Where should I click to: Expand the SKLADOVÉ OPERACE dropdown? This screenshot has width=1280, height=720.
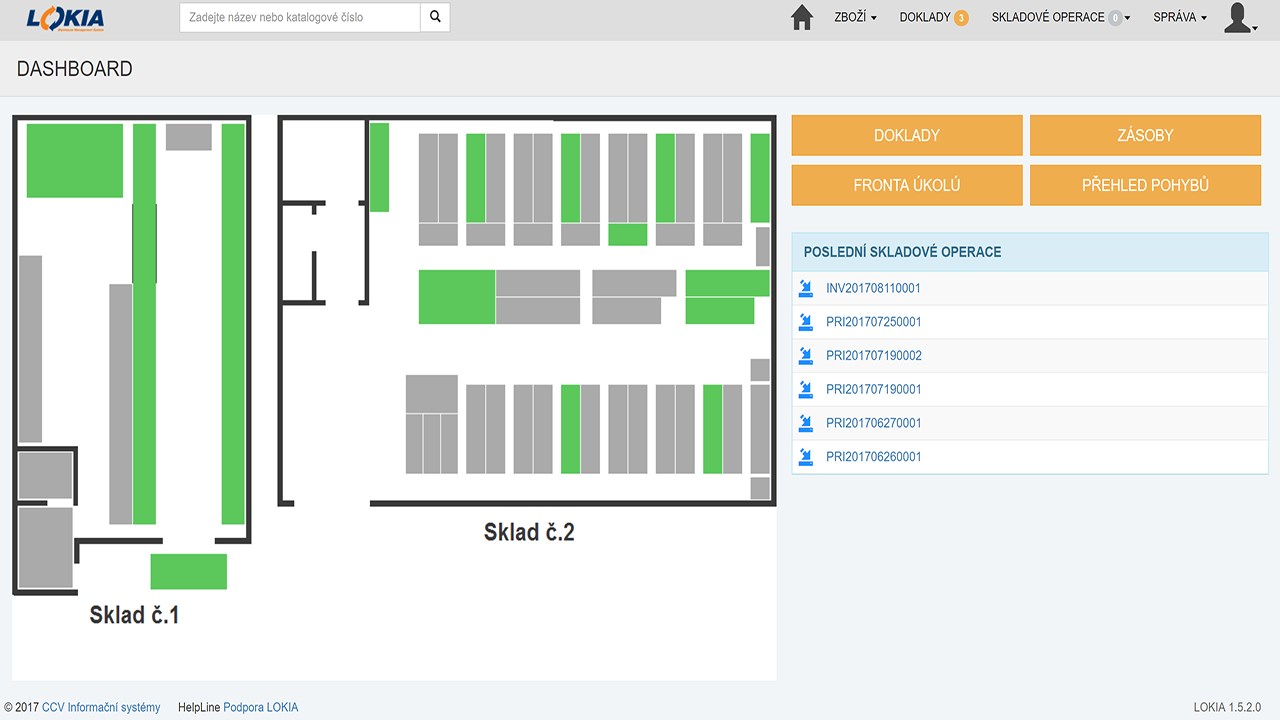1061,17
